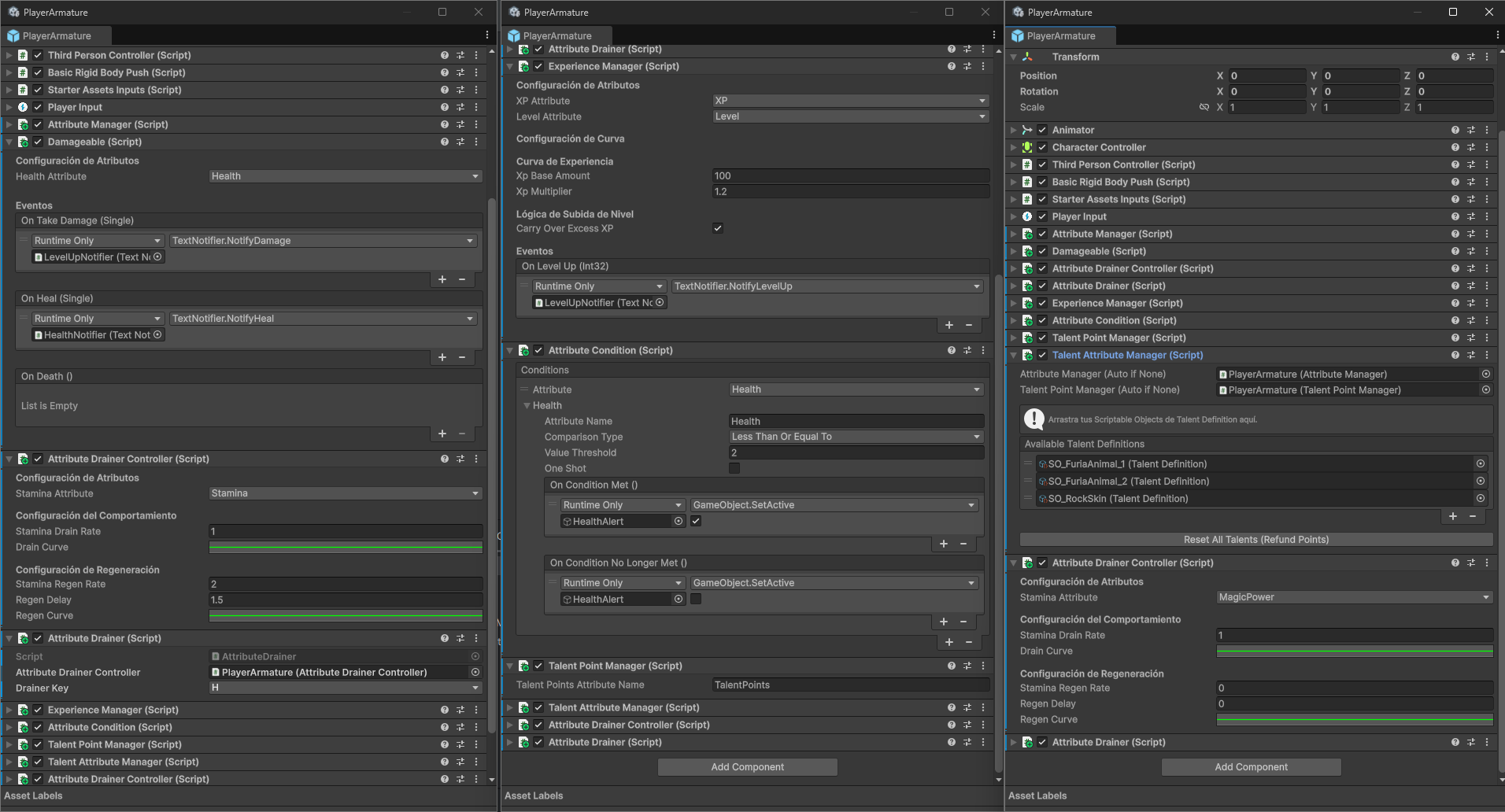Switch to the PlayerArmature inspector tab
Screen dimensions: 1505x812
(57, 35)
